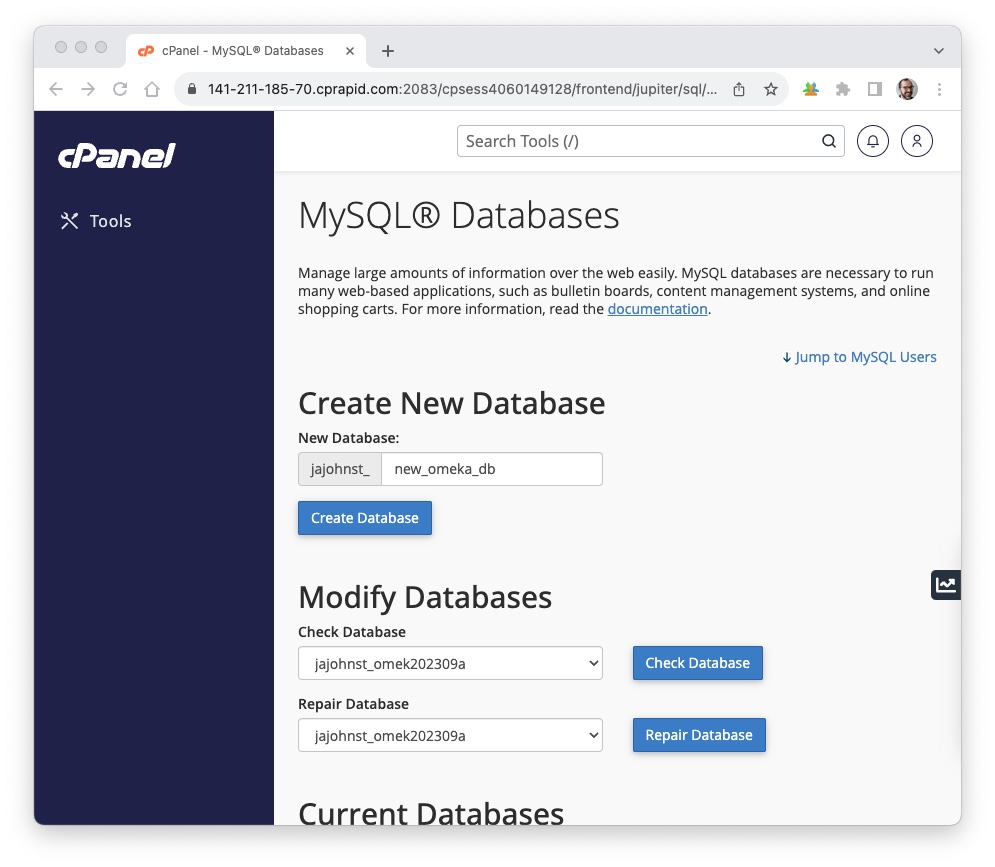Image resolution: width=995 pixels, height=867 pixels.
Task: Open the browser extensions puzzle icon
Action: point(843,89)
